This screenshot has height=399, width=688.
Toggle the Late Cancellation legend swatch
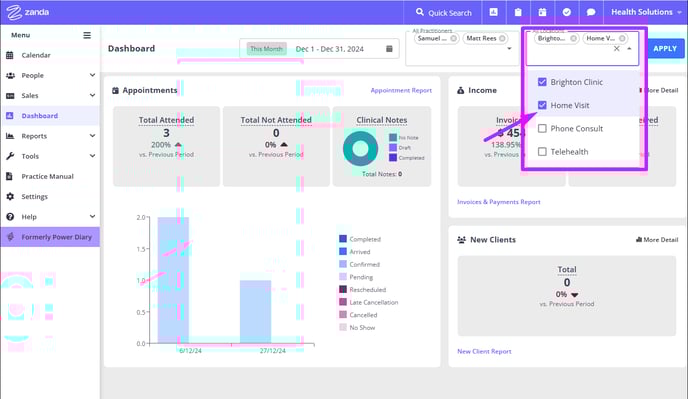click(x=343, y=302)
